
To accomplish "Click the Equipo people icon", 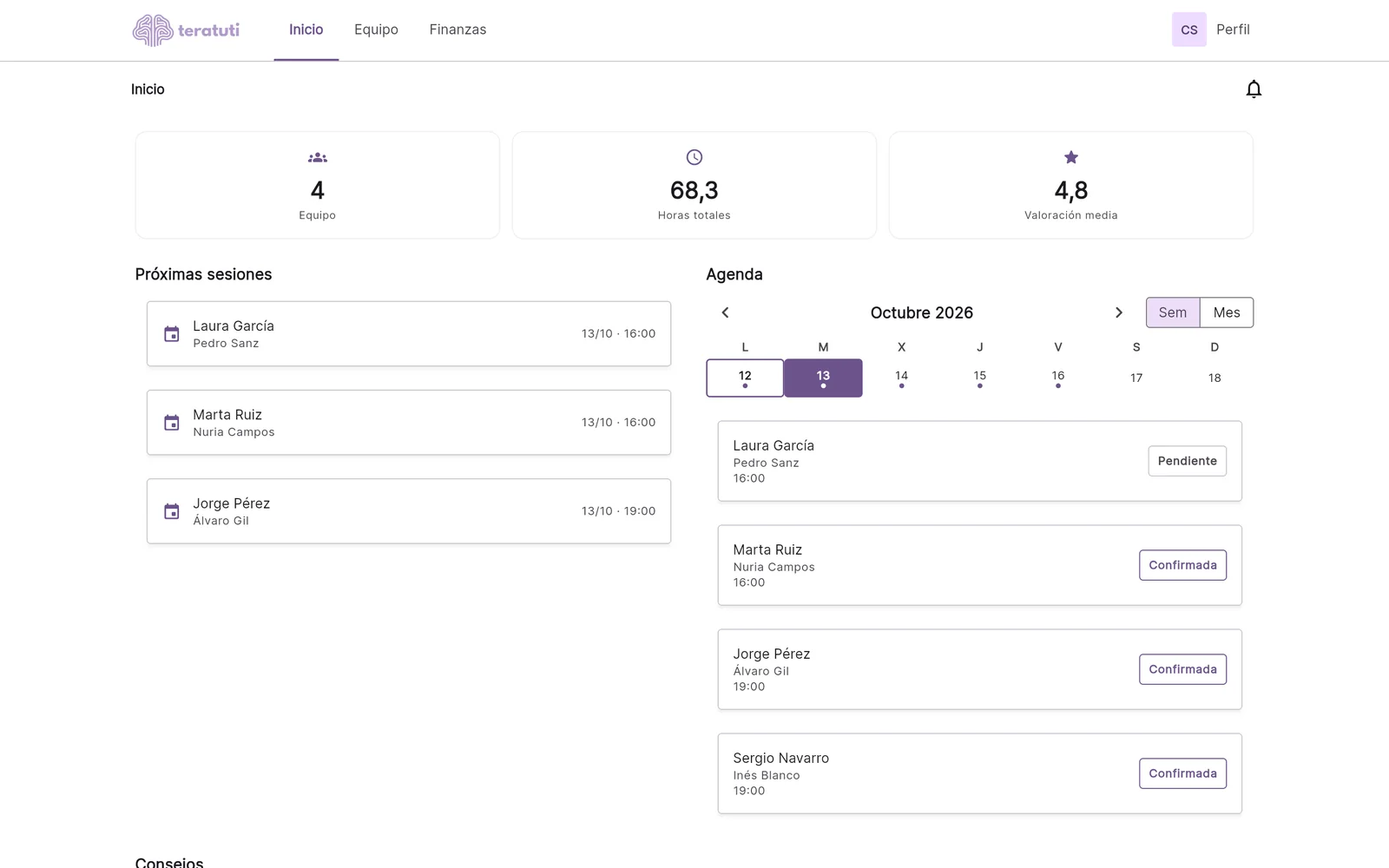I will coord(318,157).
